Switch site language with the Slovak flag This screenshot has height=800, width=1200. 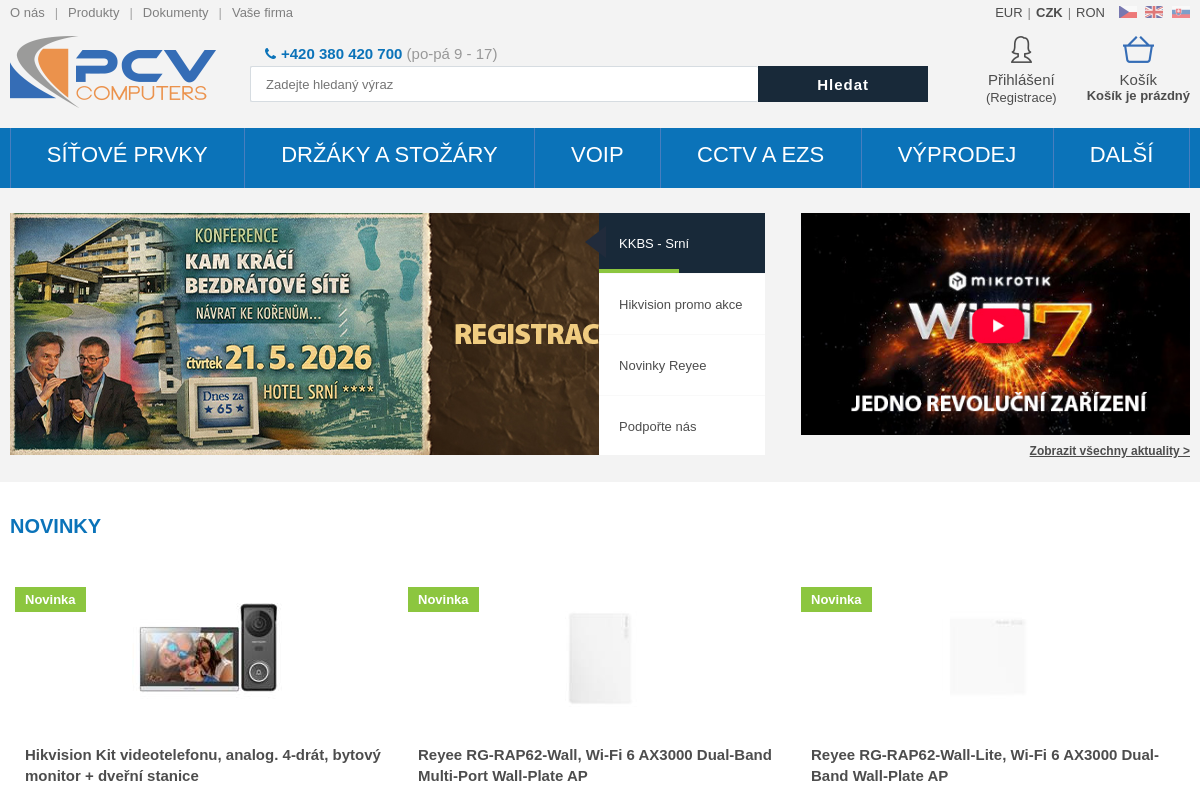click(1179, 11)
